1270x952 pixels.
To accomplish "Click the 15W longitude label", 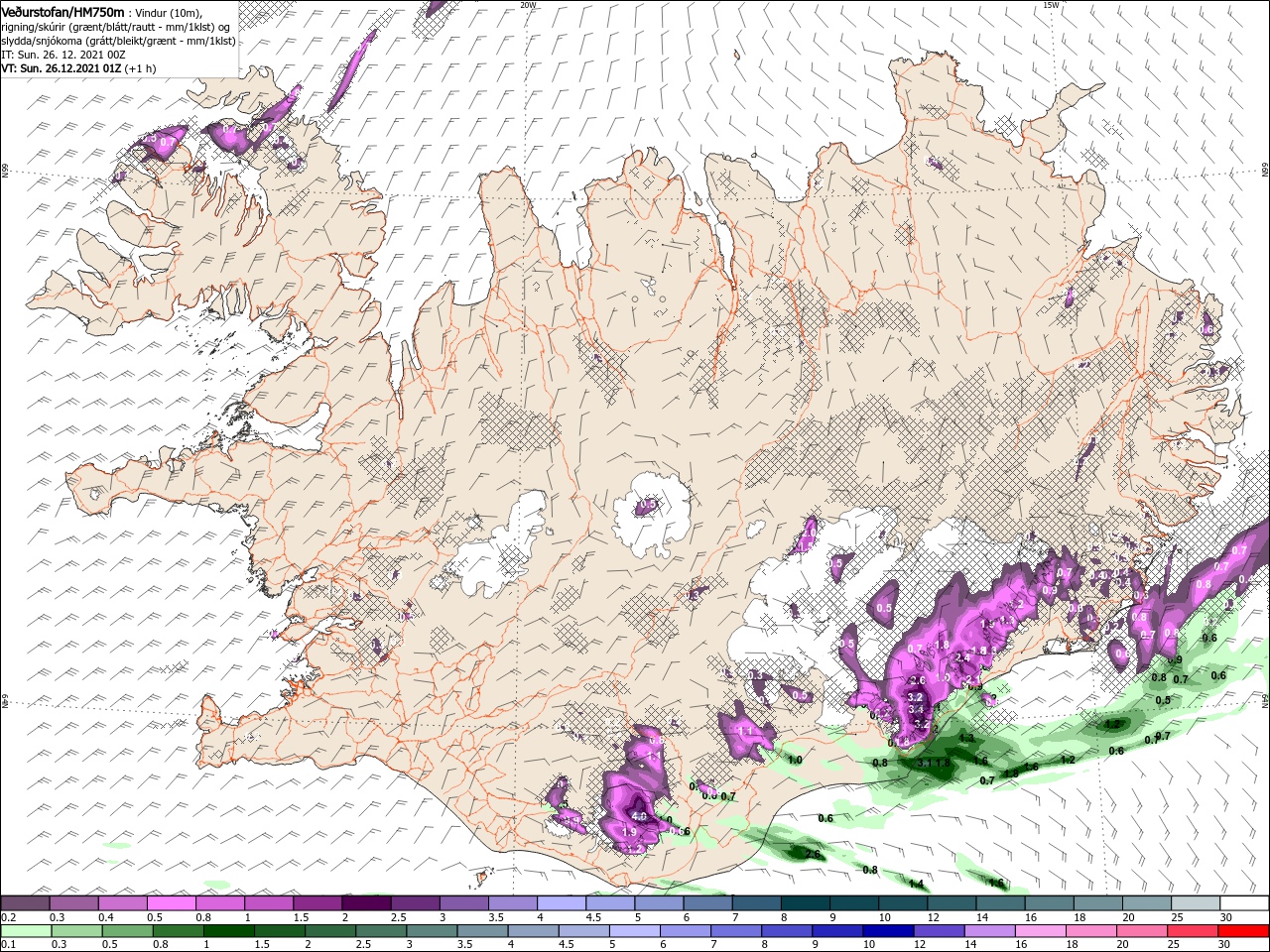I will tap(1051, 5).
